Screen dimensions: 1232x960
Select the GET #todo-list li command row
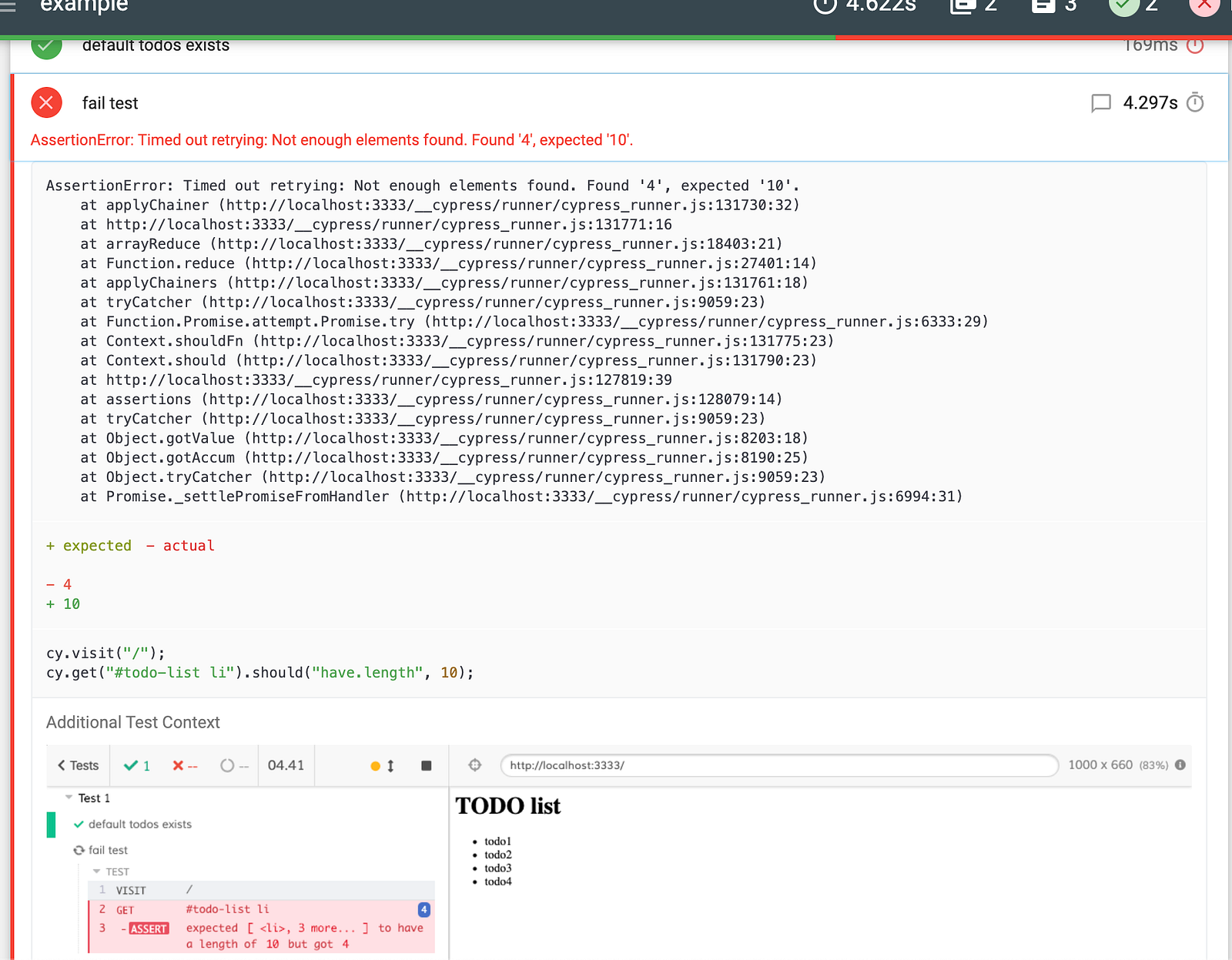tap(262, 909)
